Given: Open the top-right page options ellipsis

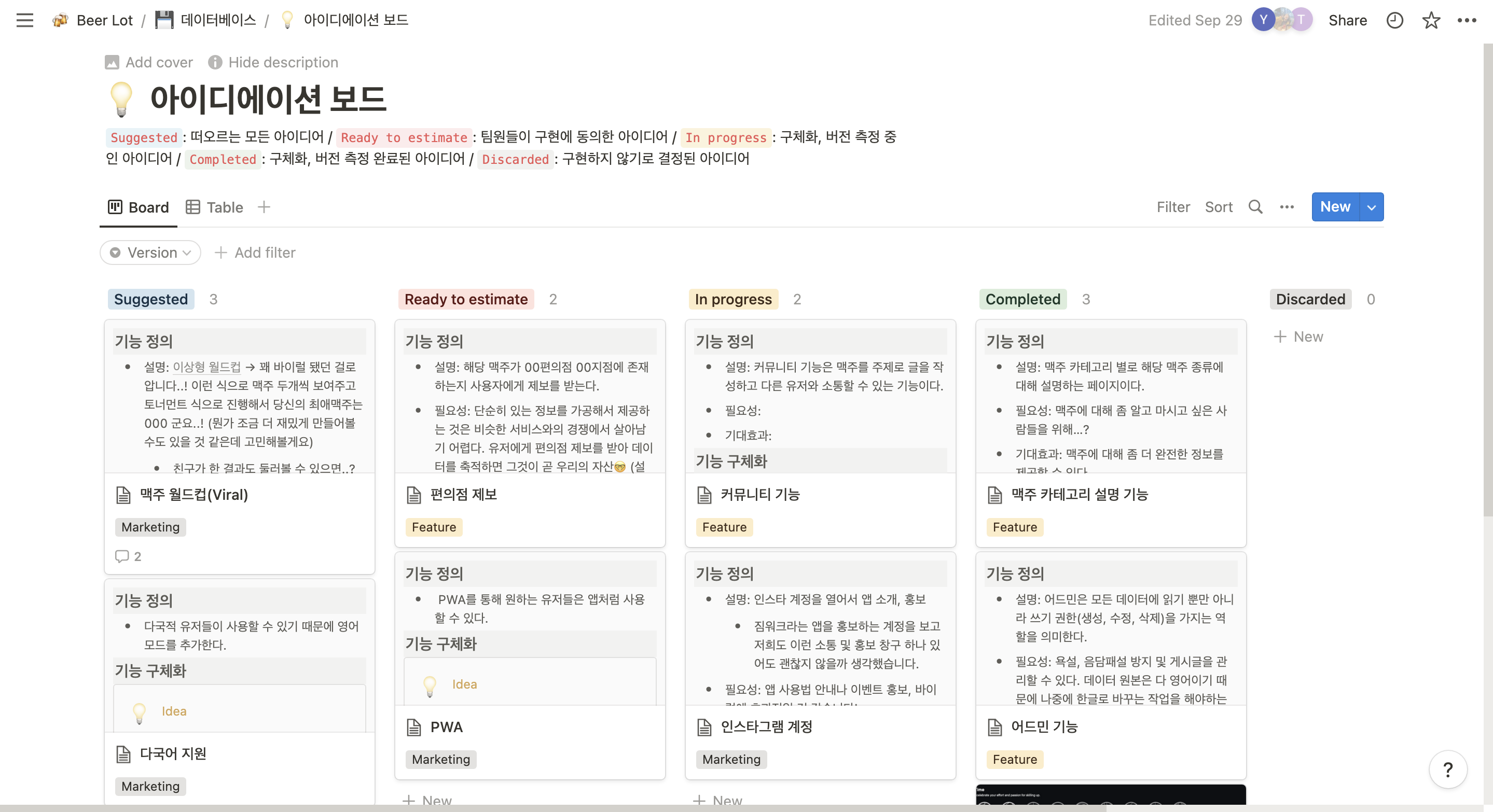Looking at the screenshot, I should (x=1467, y=20).
